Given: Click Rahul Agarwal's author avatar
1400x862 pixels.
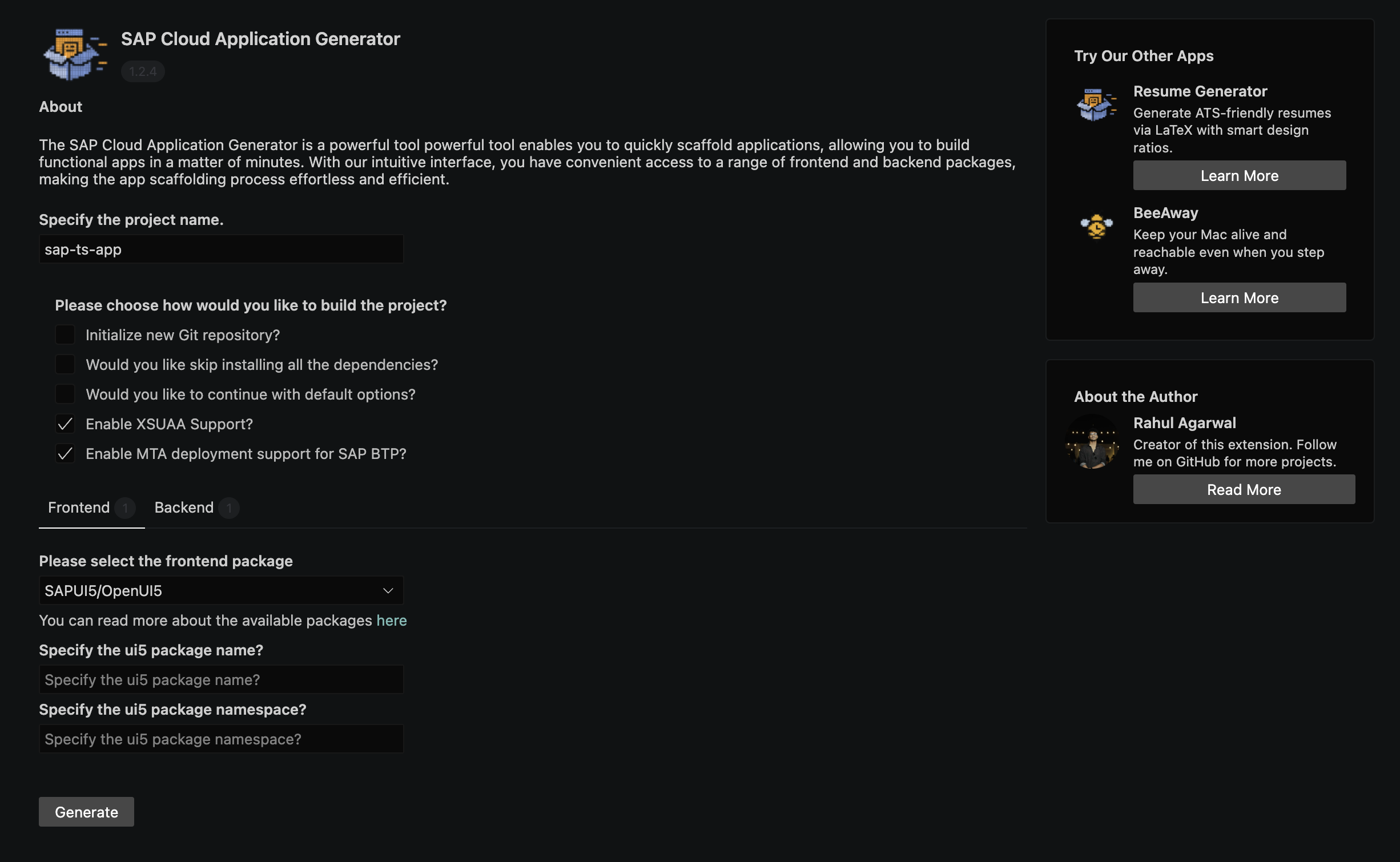Looking at the screenshot, I should click(x=1092, y=442).
